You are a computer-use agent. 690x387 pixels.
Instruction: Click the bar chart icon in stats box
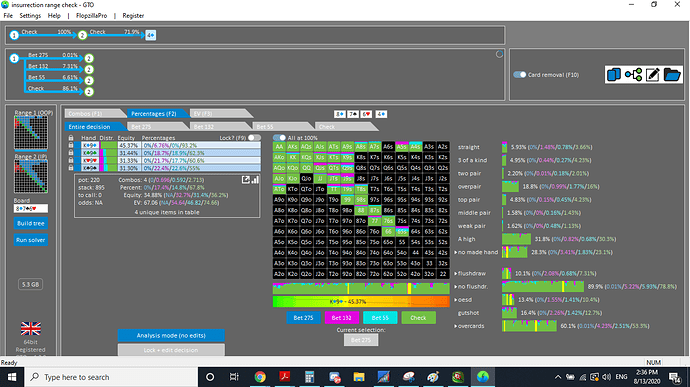point(255,180)
